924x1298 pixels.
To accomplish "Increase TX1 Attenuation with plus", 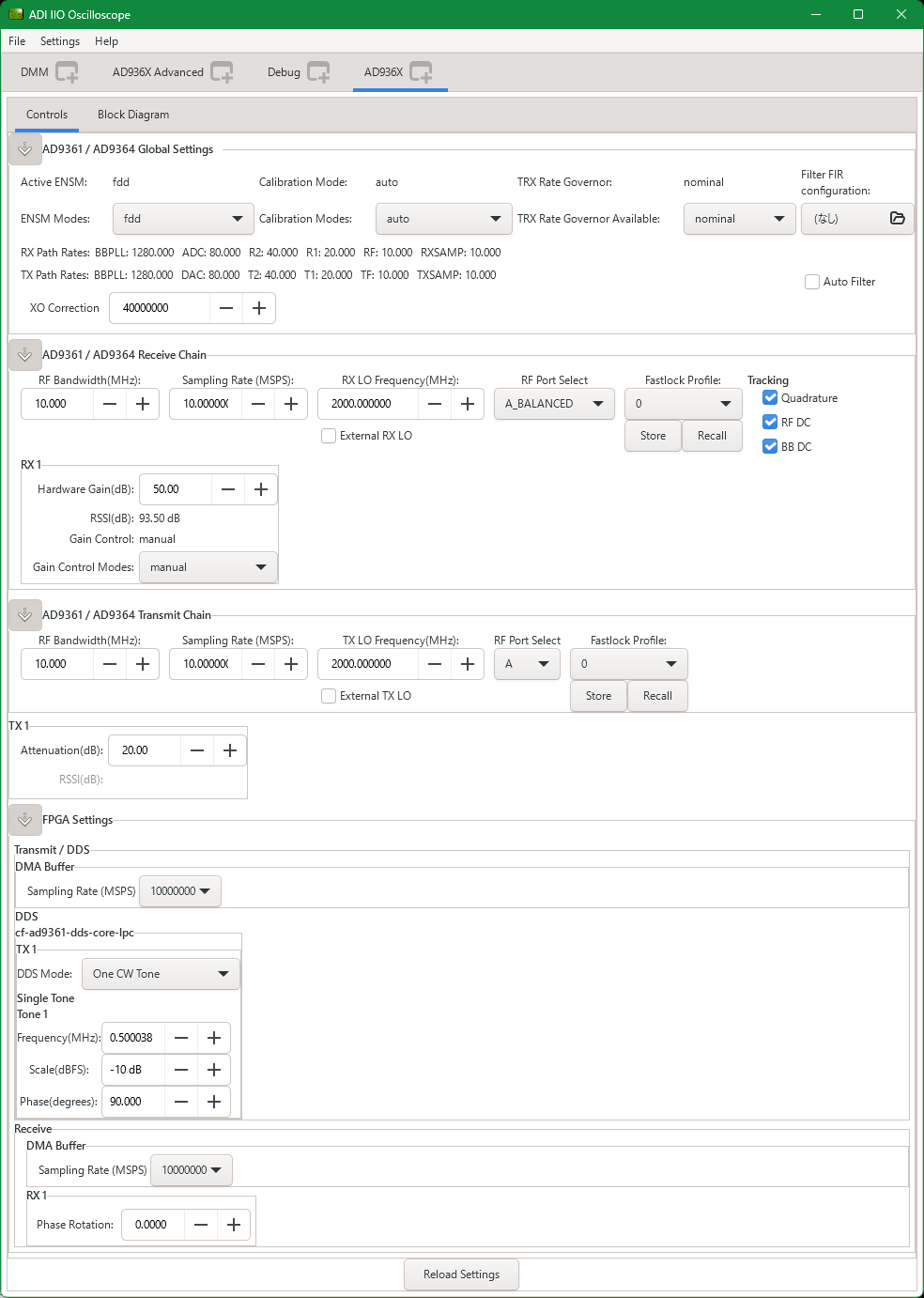I will pyautogui.click(x=230, y=750).
